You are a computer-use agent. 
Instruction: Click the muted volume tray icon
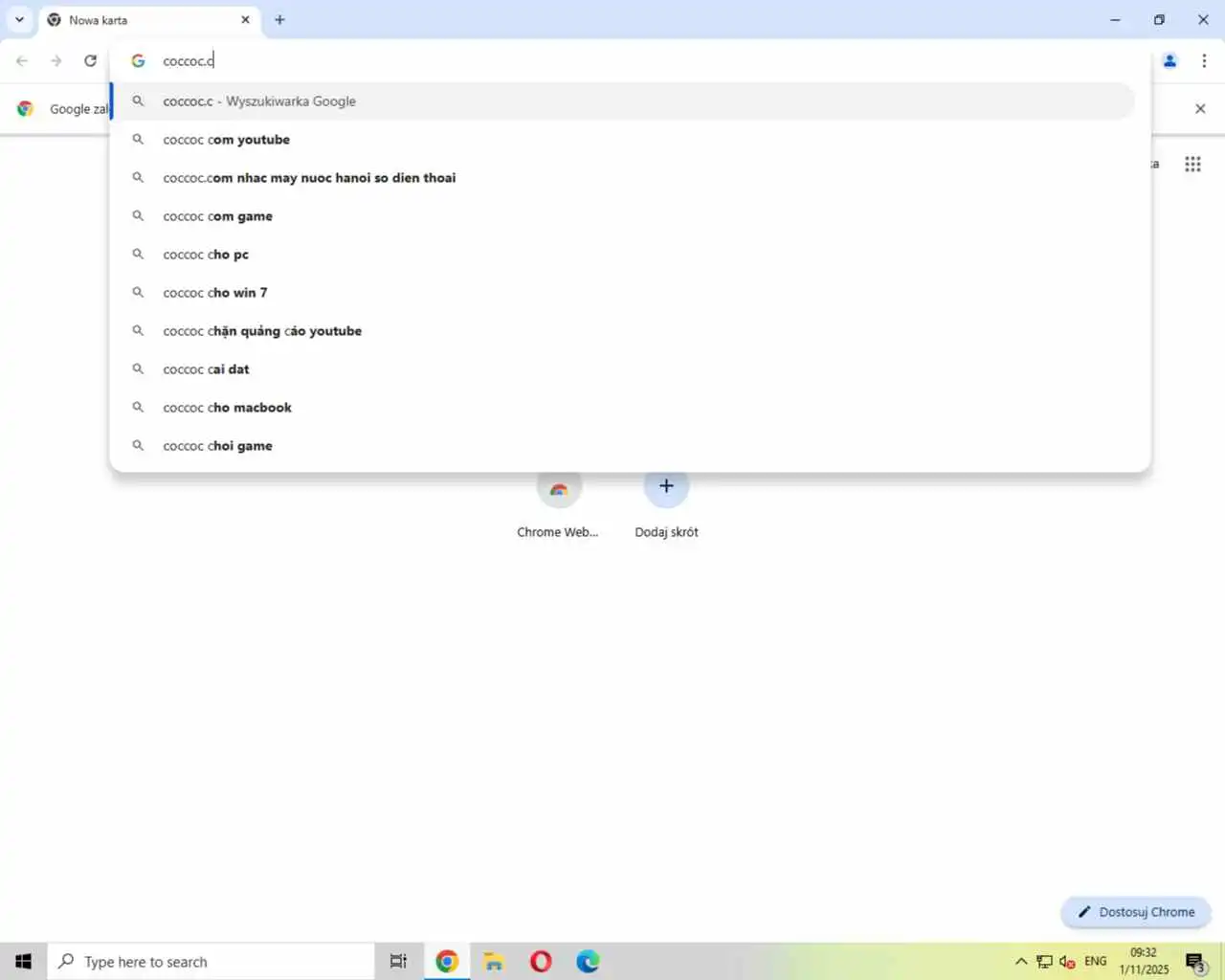click(x=1068, y=961)
